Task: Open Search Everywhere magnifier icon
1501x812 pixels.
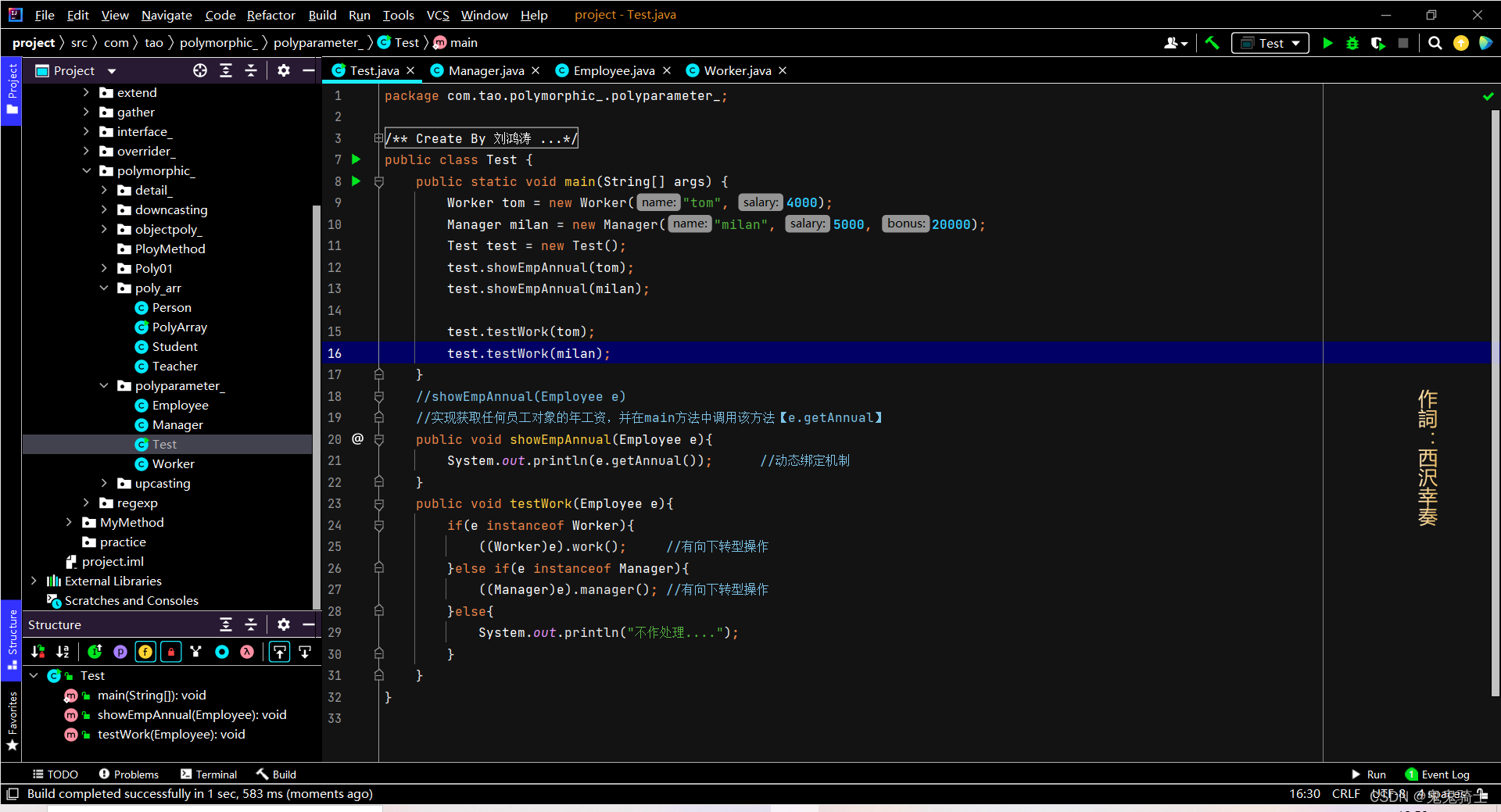Action: pyautogui.click(x=1435, y=43)
